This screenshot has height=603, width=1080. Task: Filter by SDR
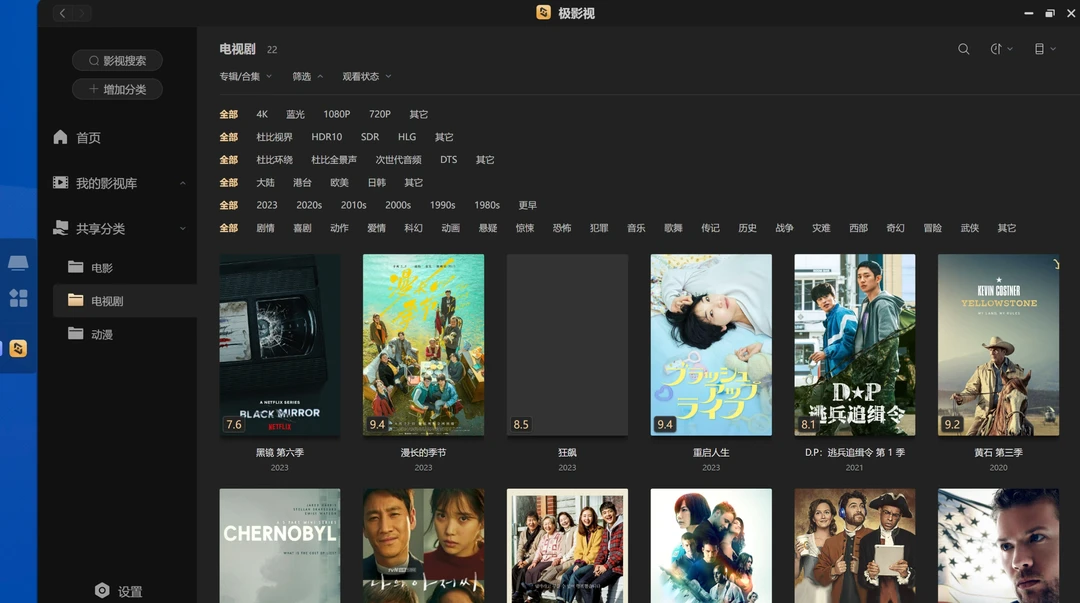370,137
